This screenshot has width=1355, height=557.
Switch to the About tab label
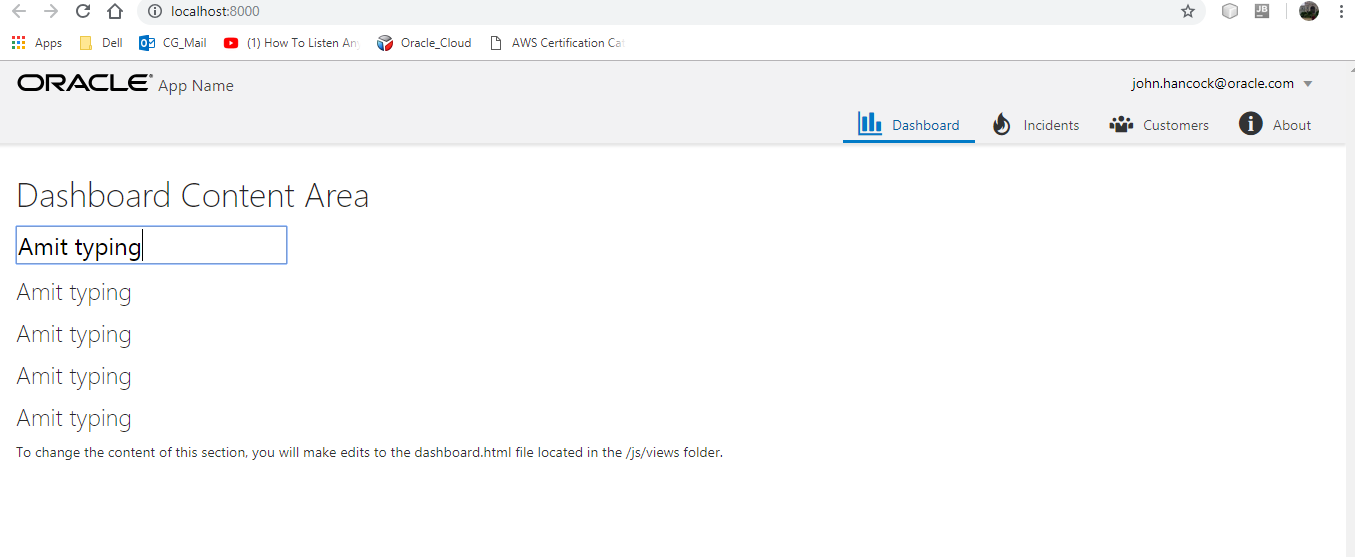click(x=1292, y=125)
